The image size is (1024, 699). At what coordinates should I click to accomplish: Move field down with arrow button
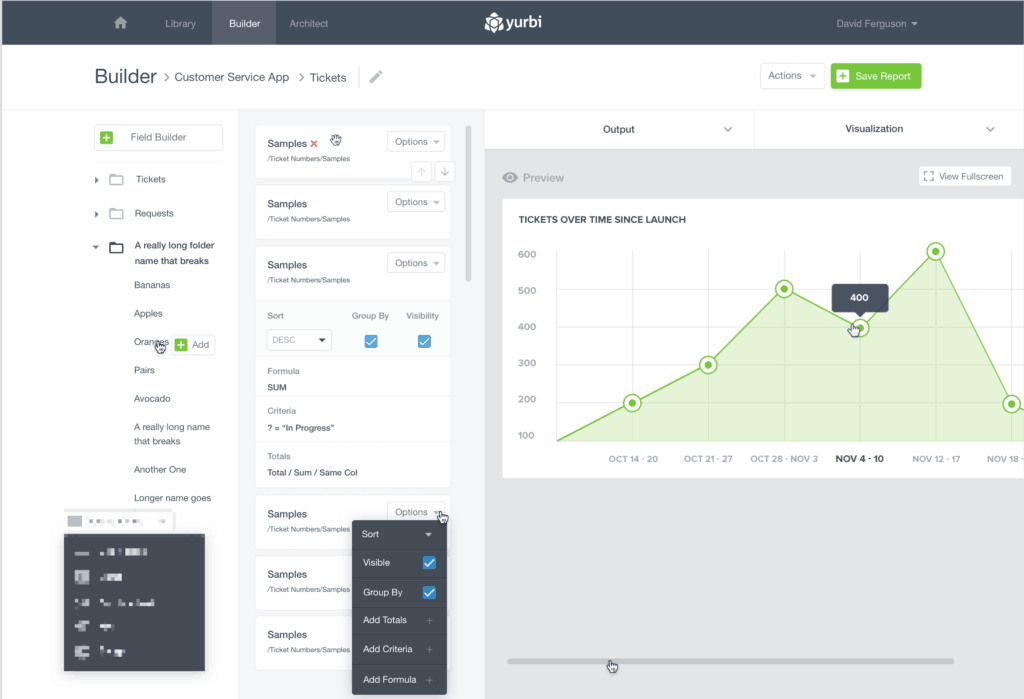(444, 171)
